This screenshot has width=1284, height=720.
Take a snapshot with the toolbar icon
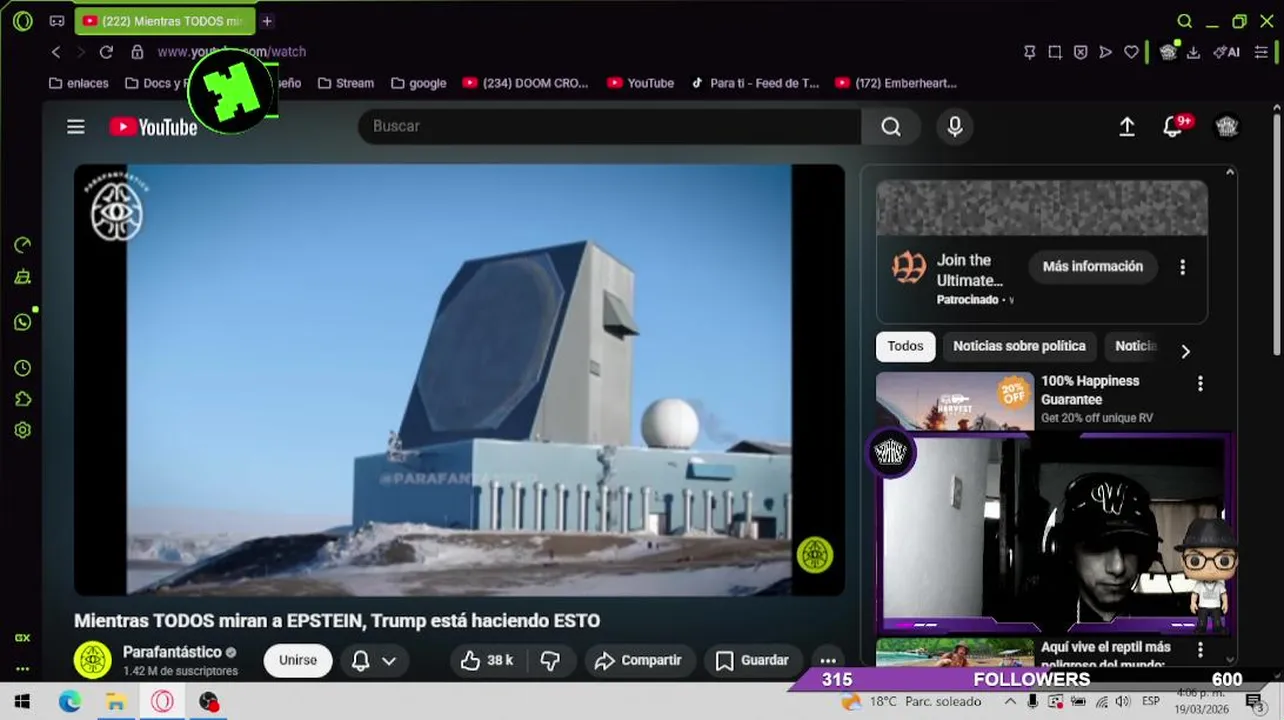(1055, 52)
